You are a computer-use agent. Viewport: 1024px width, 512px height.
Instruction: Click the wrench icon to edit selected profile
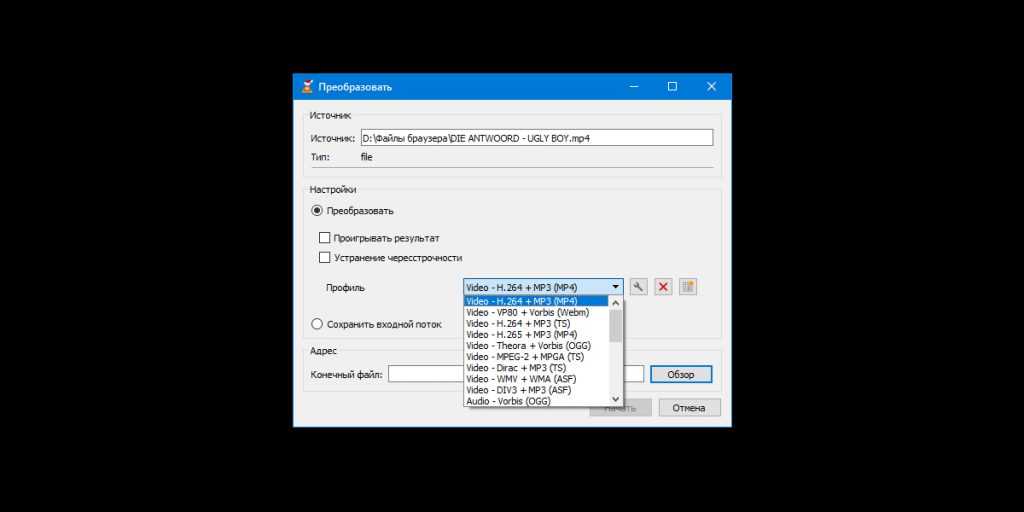638,287
